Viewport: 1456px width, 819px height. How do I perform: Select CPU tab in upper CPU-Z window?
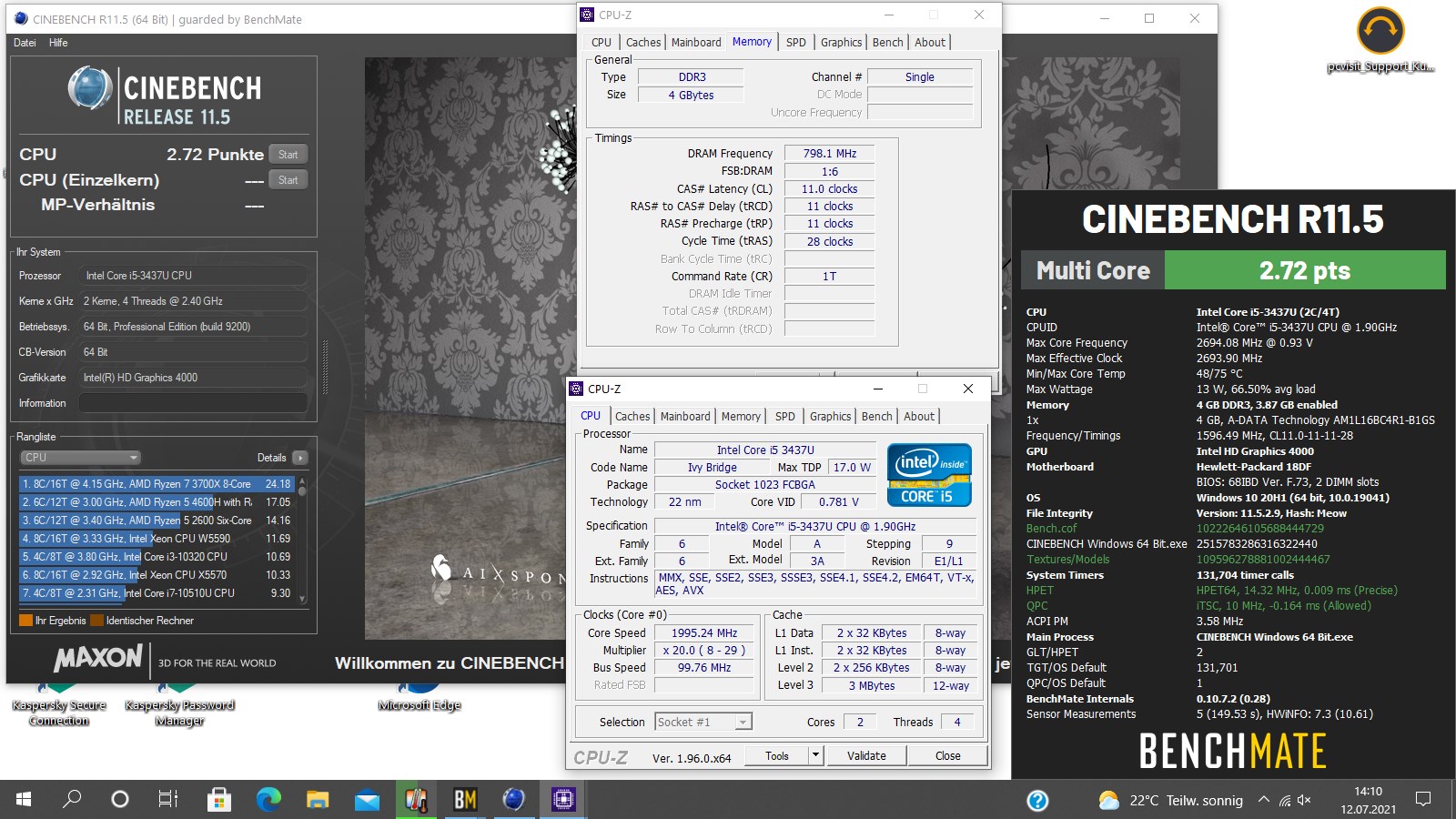(602, 42)
